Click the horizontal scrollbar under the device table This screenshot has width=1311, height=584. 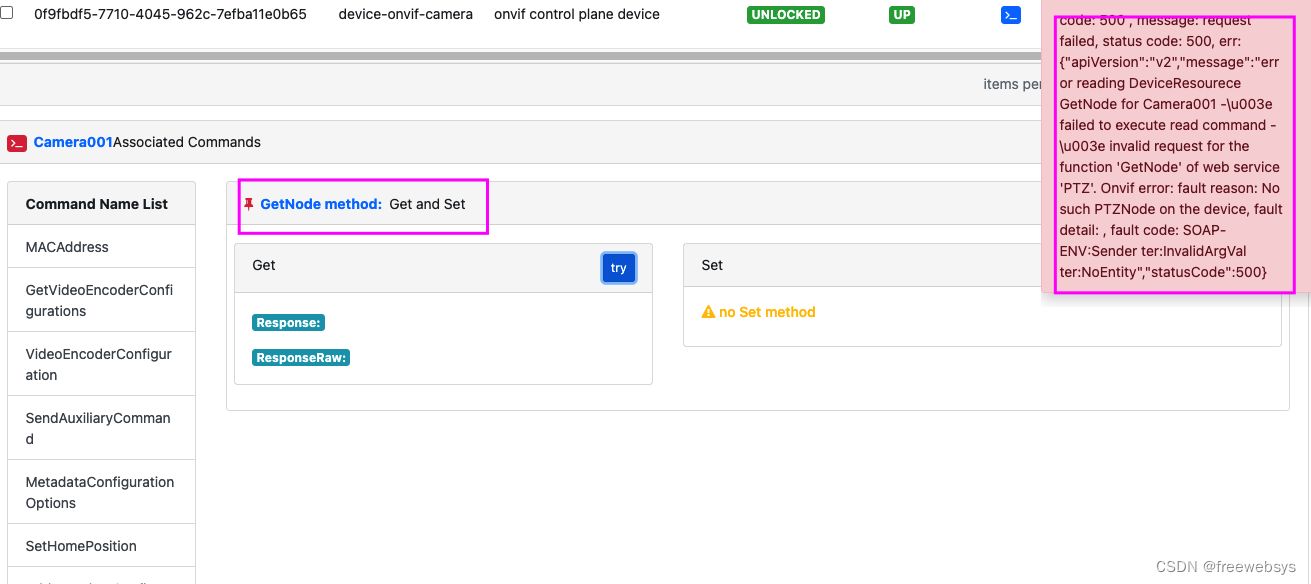click(x=520, y=57)
